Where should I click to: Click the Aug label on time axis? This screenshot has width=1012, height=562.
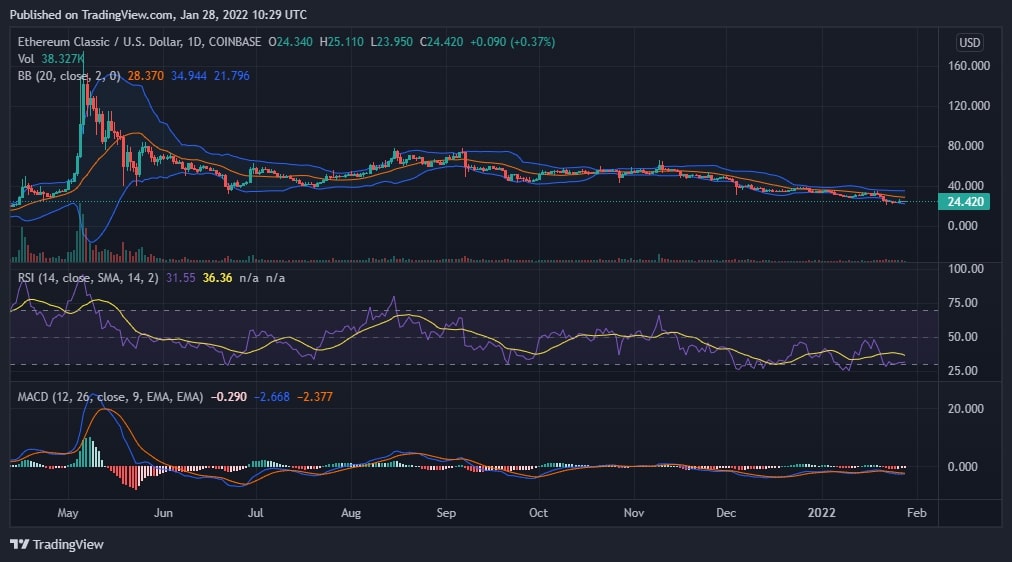click(x=350, y=513)
